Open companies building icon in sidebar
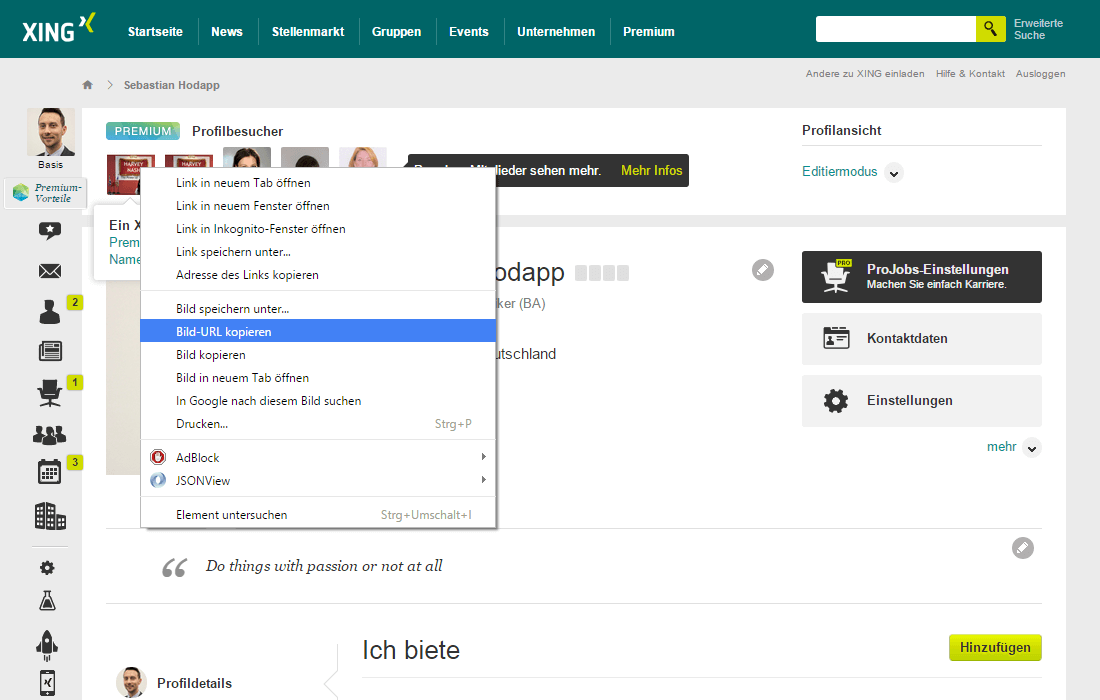 [50, 516]
